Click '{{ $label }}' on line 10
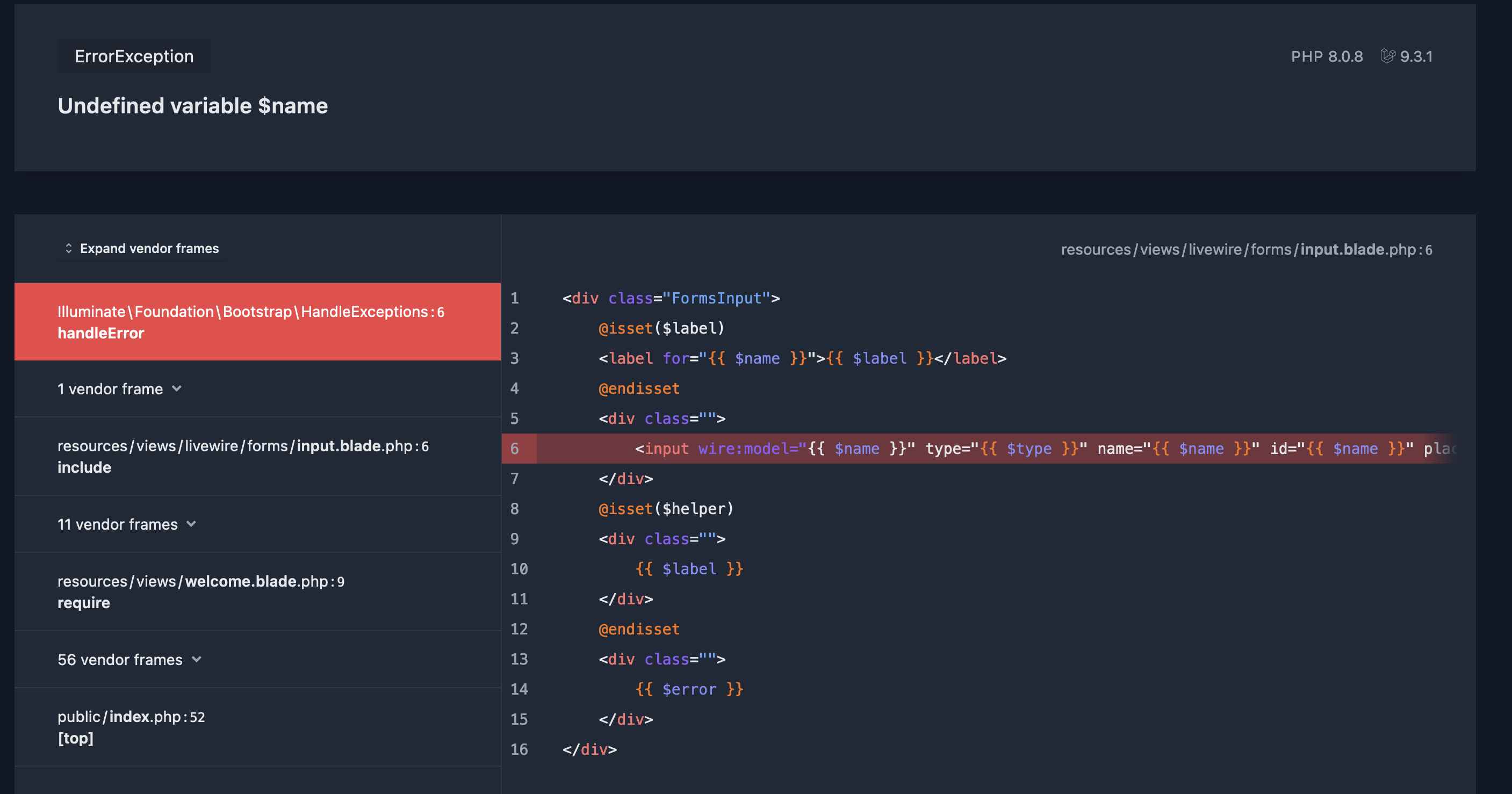Image resolution: width=1512 pixels, height=794 pixels. (x=689, y=569)
